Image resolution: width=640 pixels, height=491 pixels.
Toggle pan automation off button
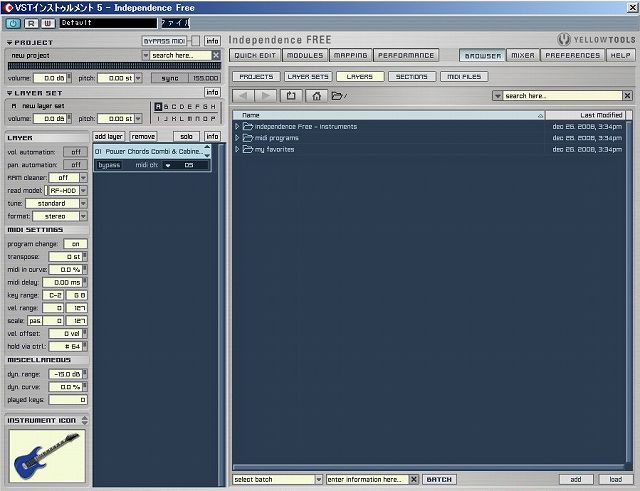[76, 164]
